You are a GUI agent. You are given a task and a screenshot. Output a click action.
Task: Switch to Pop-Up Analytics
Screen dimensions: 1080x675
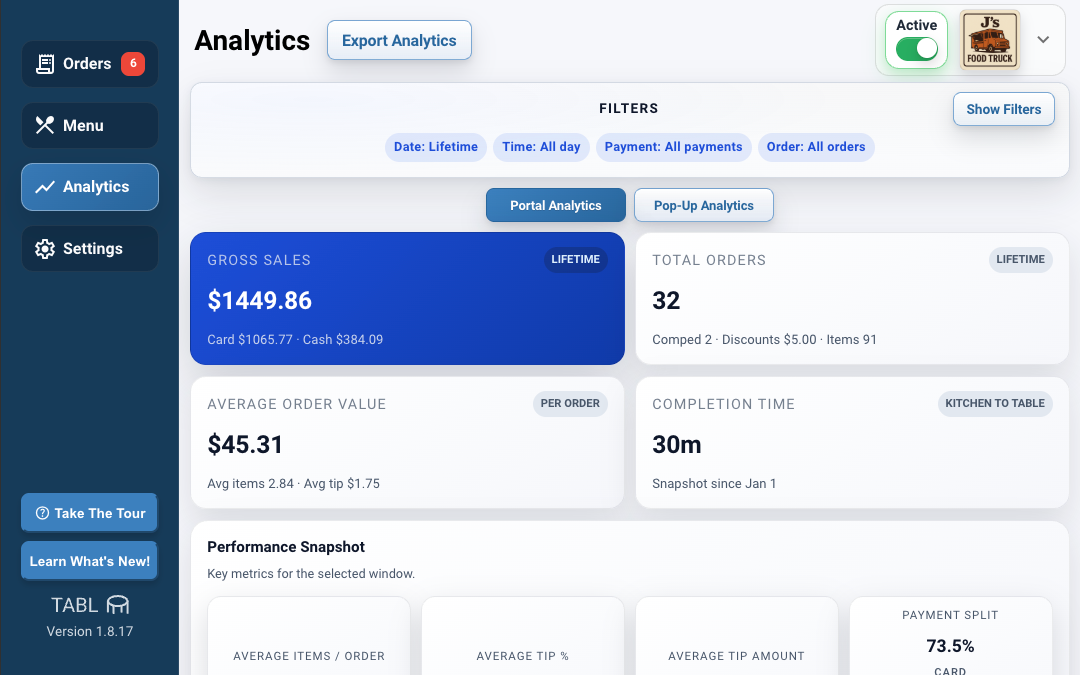703,205
